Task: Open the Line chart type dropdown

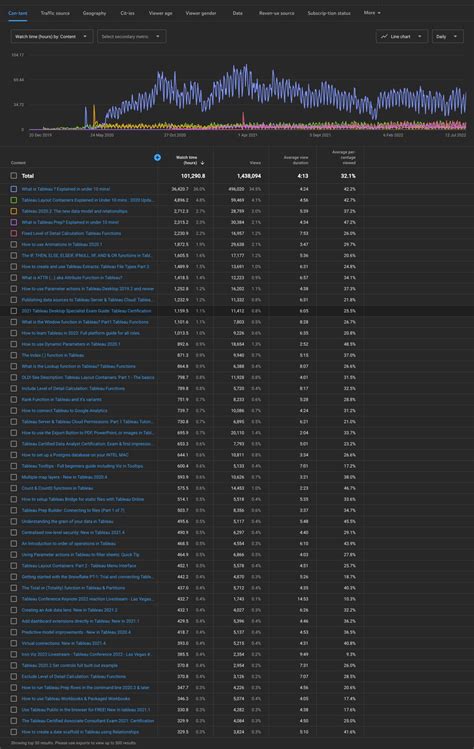Action: pyautogui.click(x=401, y=36)
